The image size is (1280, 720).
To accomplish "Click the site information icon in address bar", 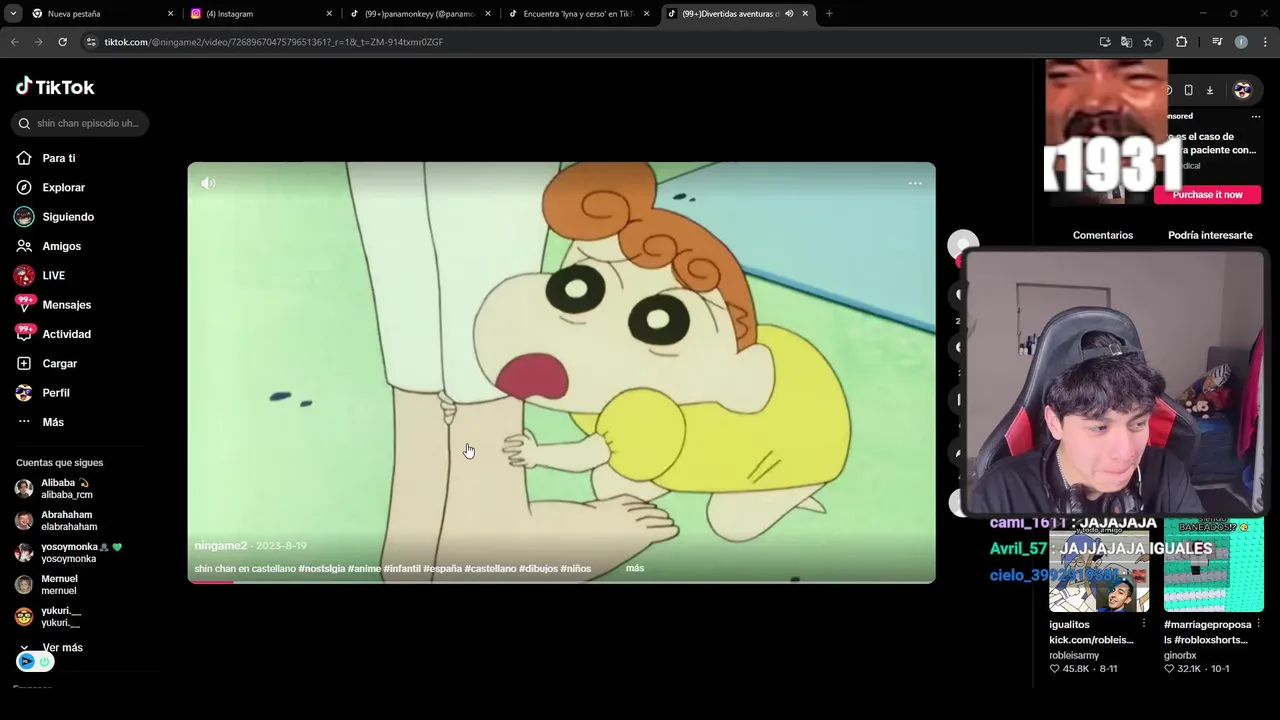I will pyautogui.click(x=91, y=42).
